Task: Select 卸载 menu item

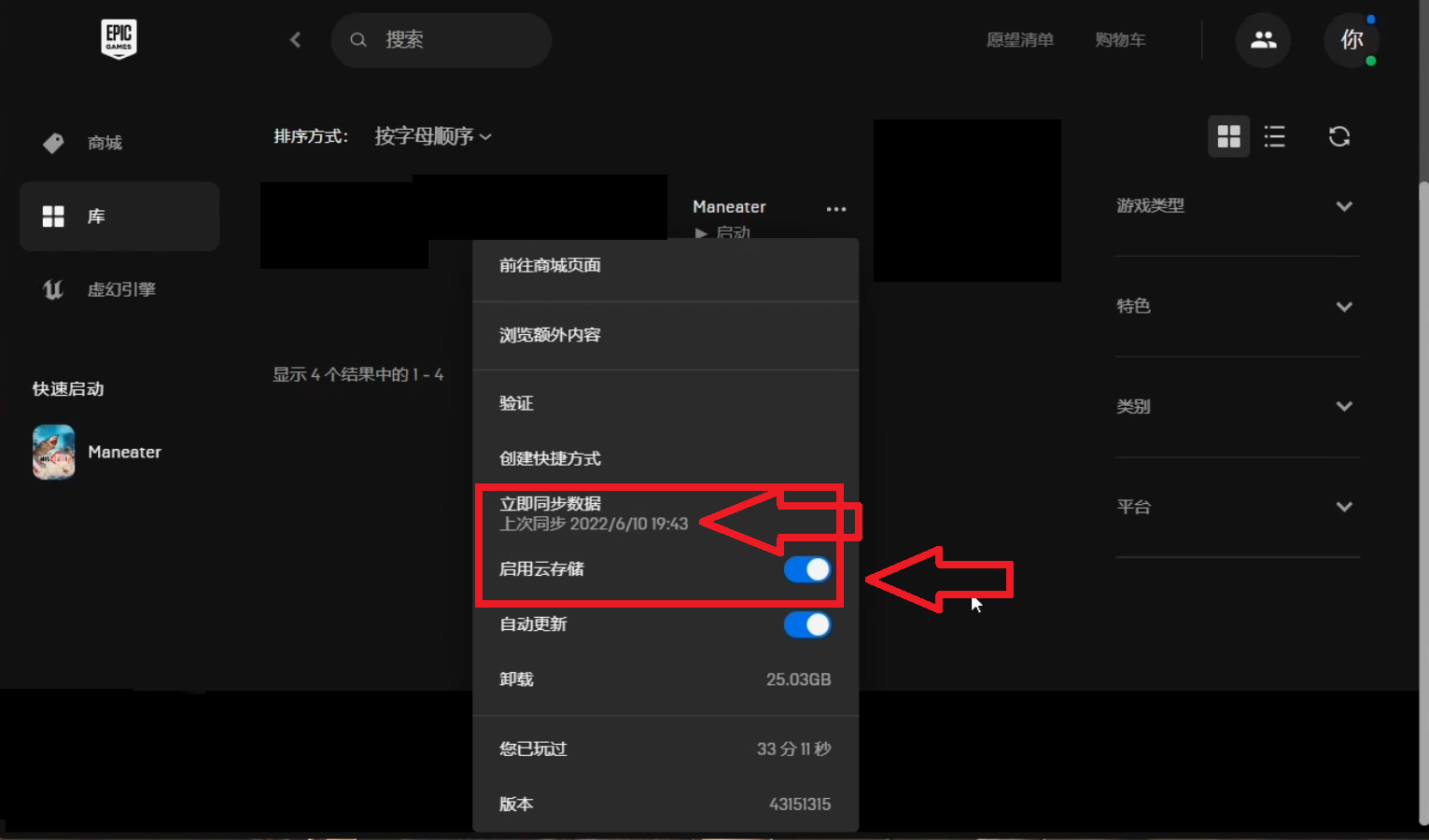Action: 665,679
